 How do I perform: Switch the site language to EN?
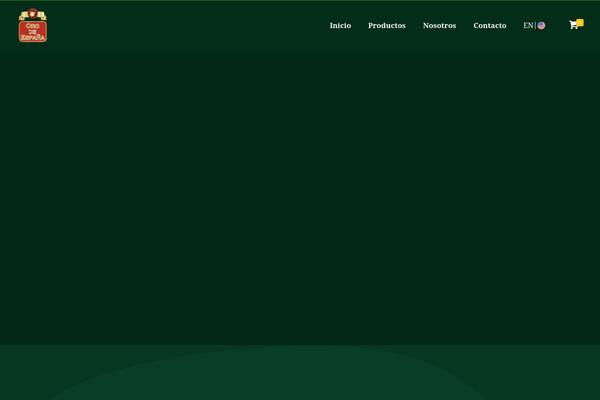(x=528, y=26)
